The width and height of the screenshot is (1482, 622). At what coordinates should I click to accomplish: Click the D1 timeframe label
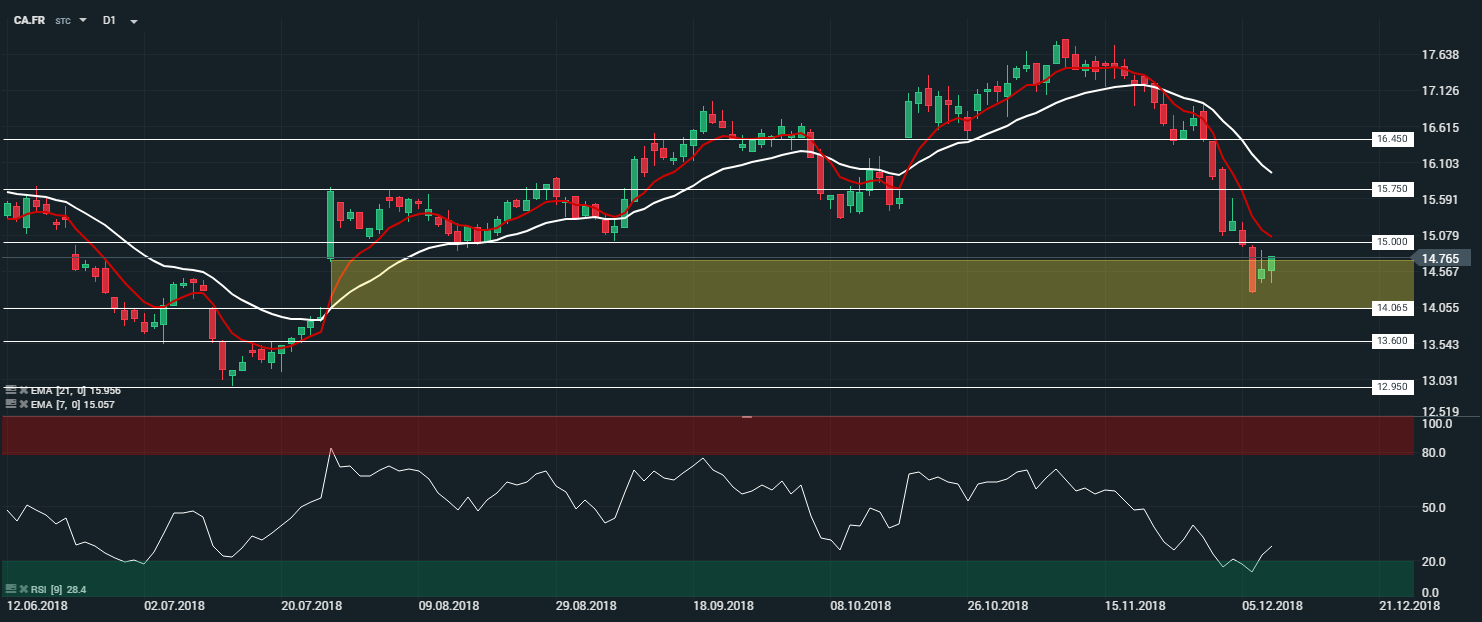[x=109, y=20]
